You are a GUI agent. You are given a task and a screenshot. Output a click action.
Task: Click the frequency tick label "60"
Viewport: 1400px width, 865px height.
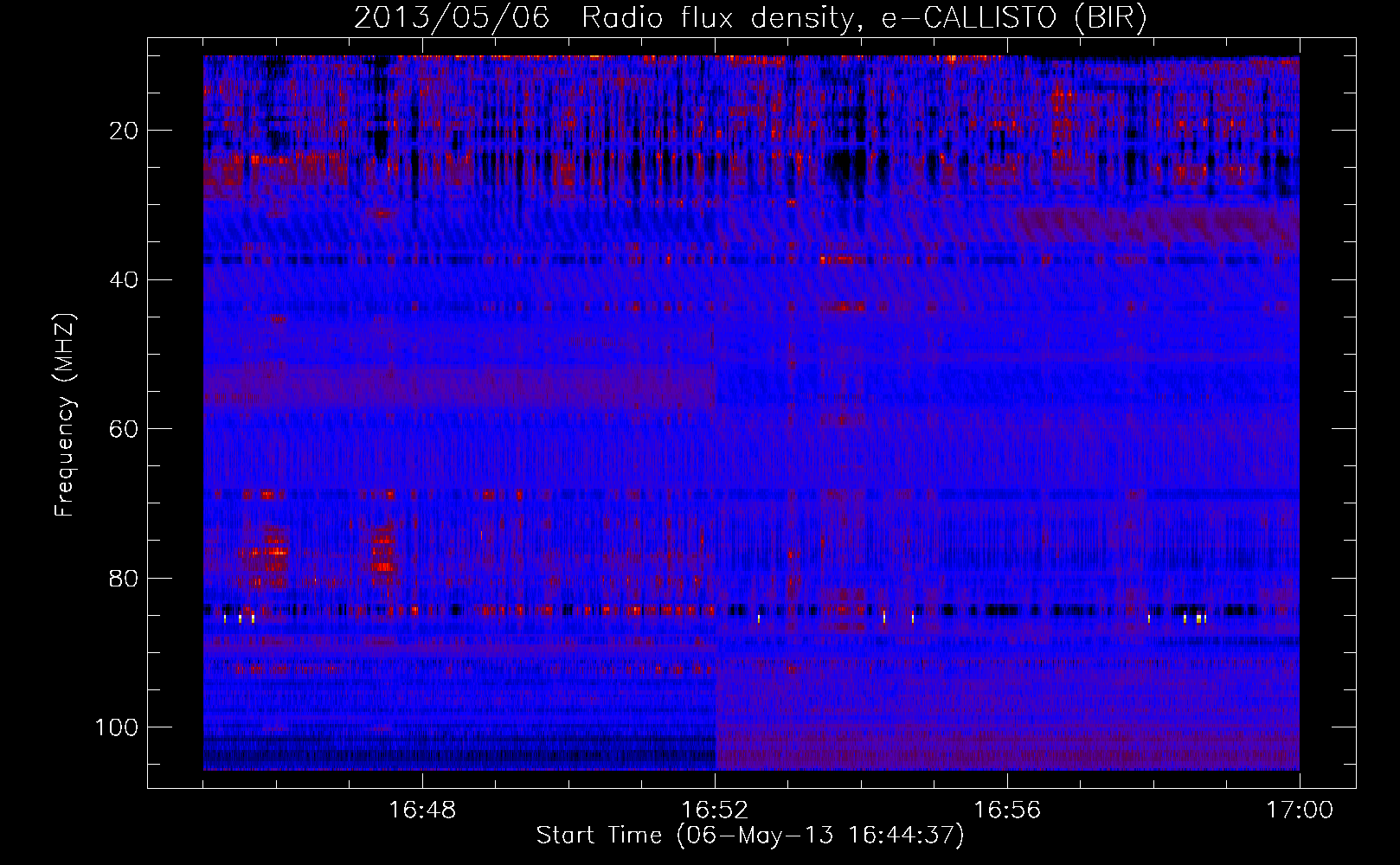point(125,429)
